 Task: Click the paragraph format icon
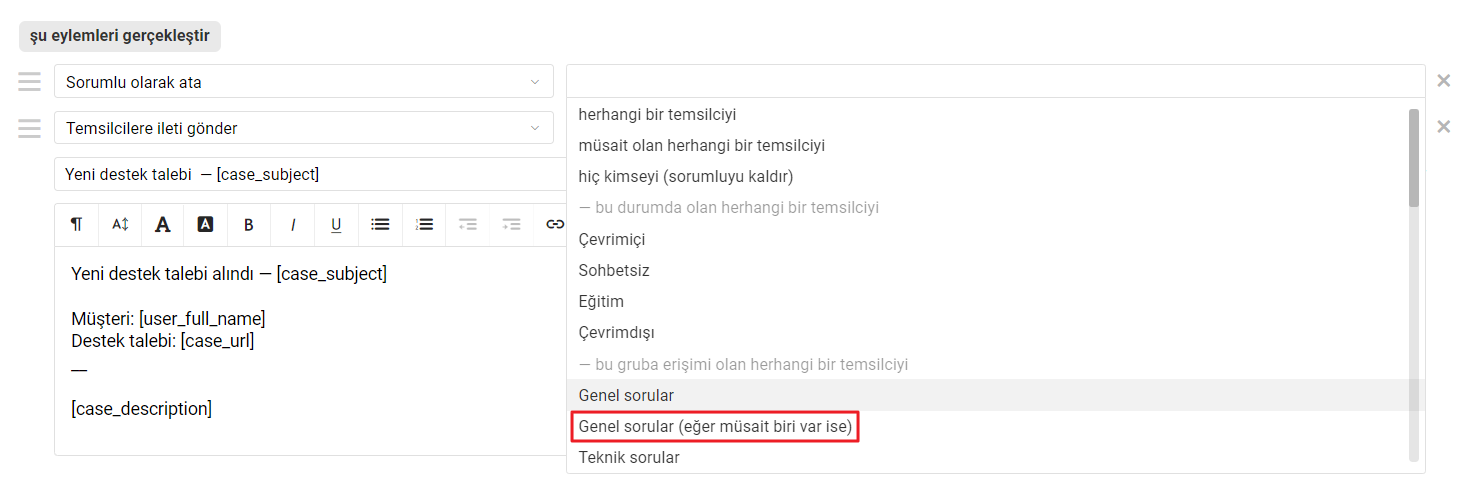(77, 225)
